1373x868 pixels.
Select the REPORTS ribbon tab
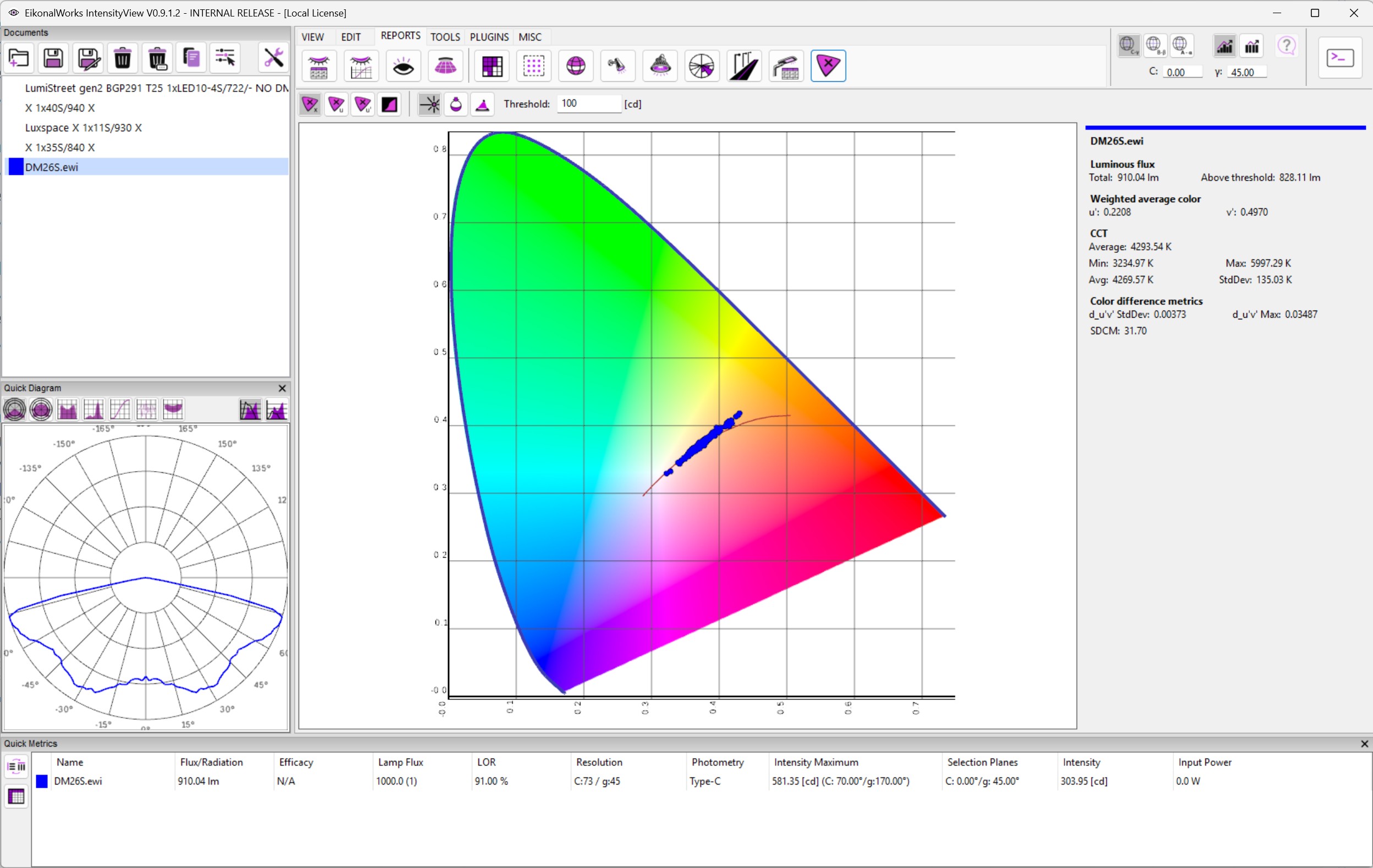(x=400, y=36)
